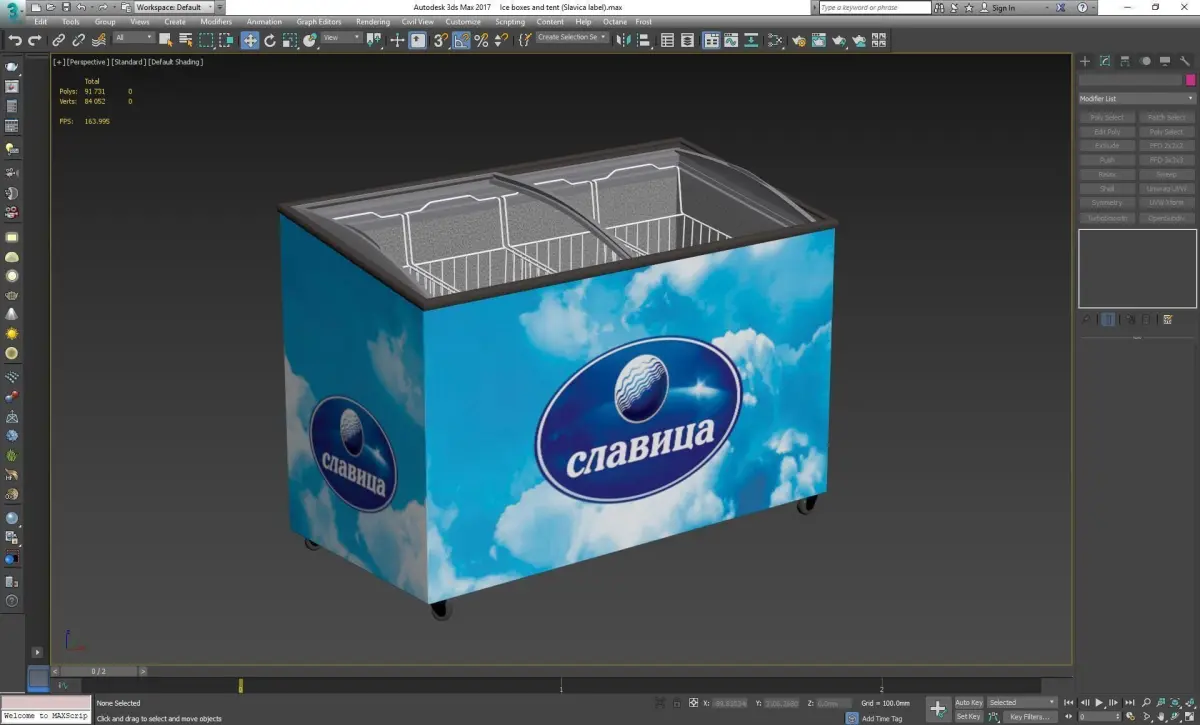Click the Set Key button
1200x725 pixels.
969,716
